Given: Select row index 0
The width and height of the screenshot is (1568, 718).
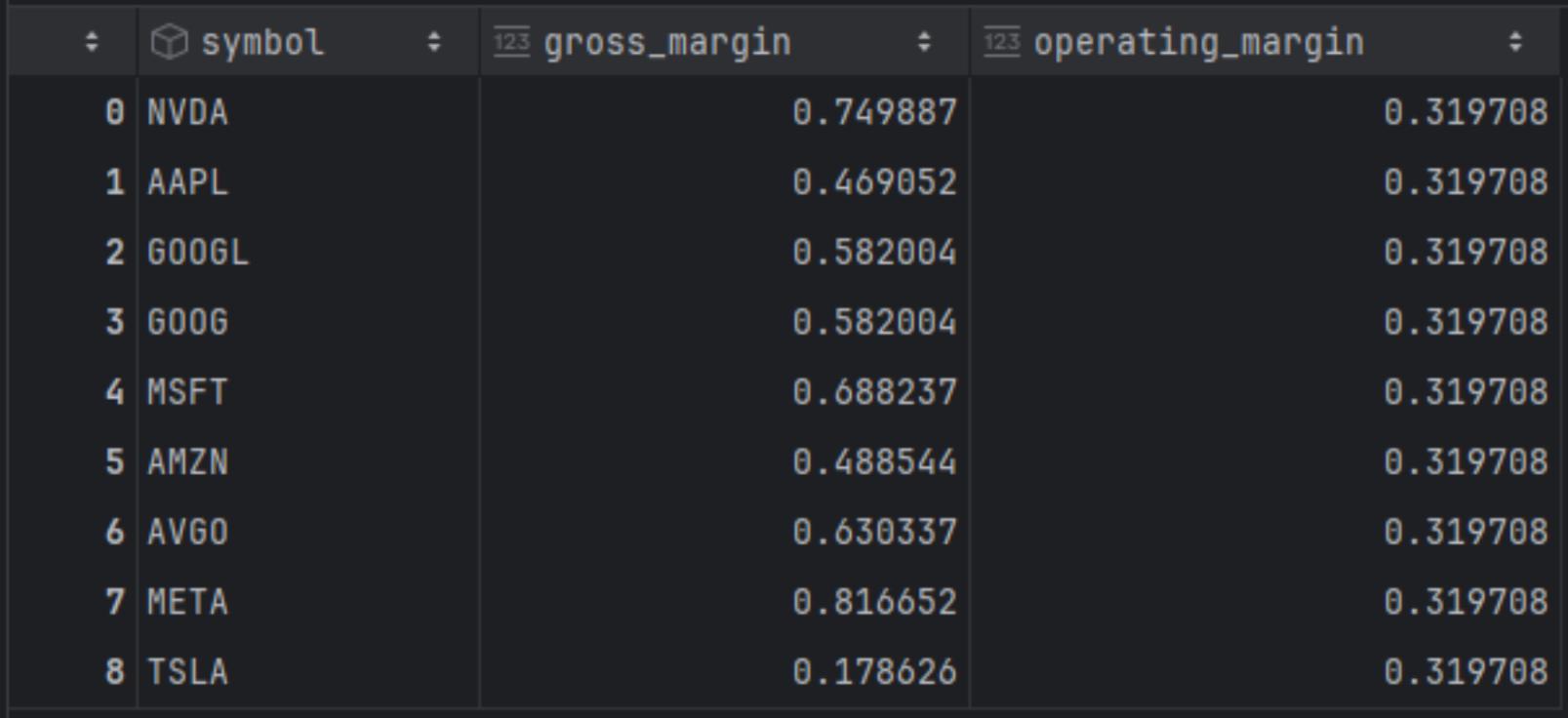Looking at the screenshot, I should click(114, 112).
